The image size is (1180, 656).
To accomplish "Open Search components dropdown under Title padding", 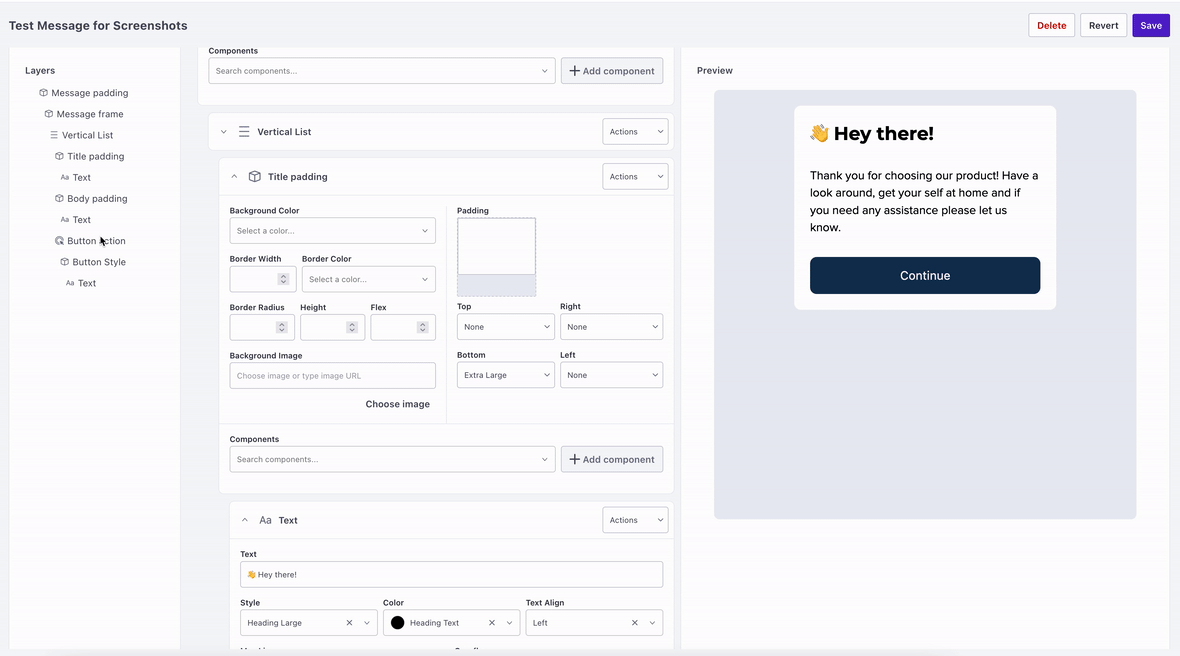I will pos(392,459).
